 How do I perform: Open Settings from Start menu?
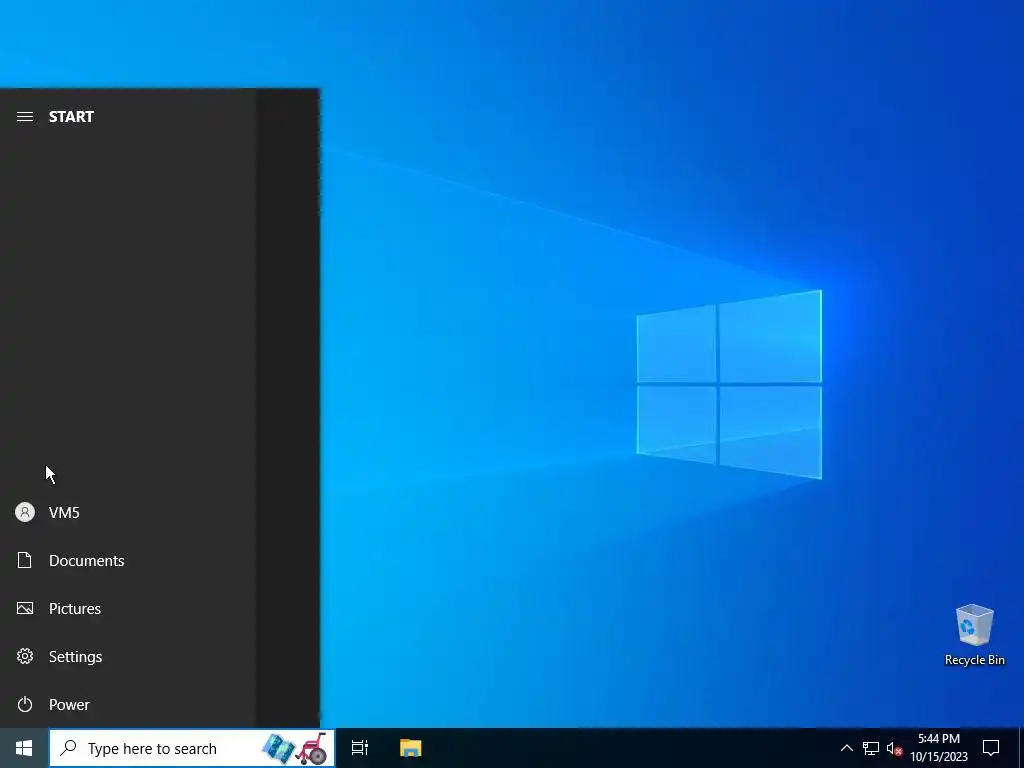point(128,656)
